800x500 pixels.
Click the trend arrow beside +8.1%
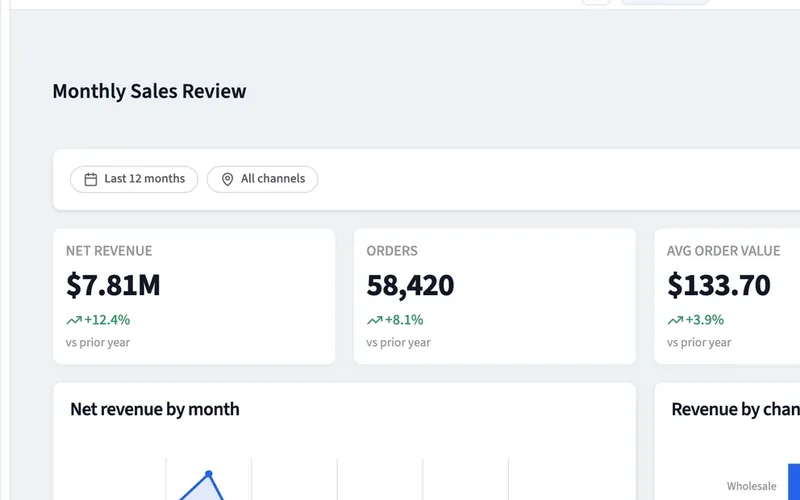374,320
